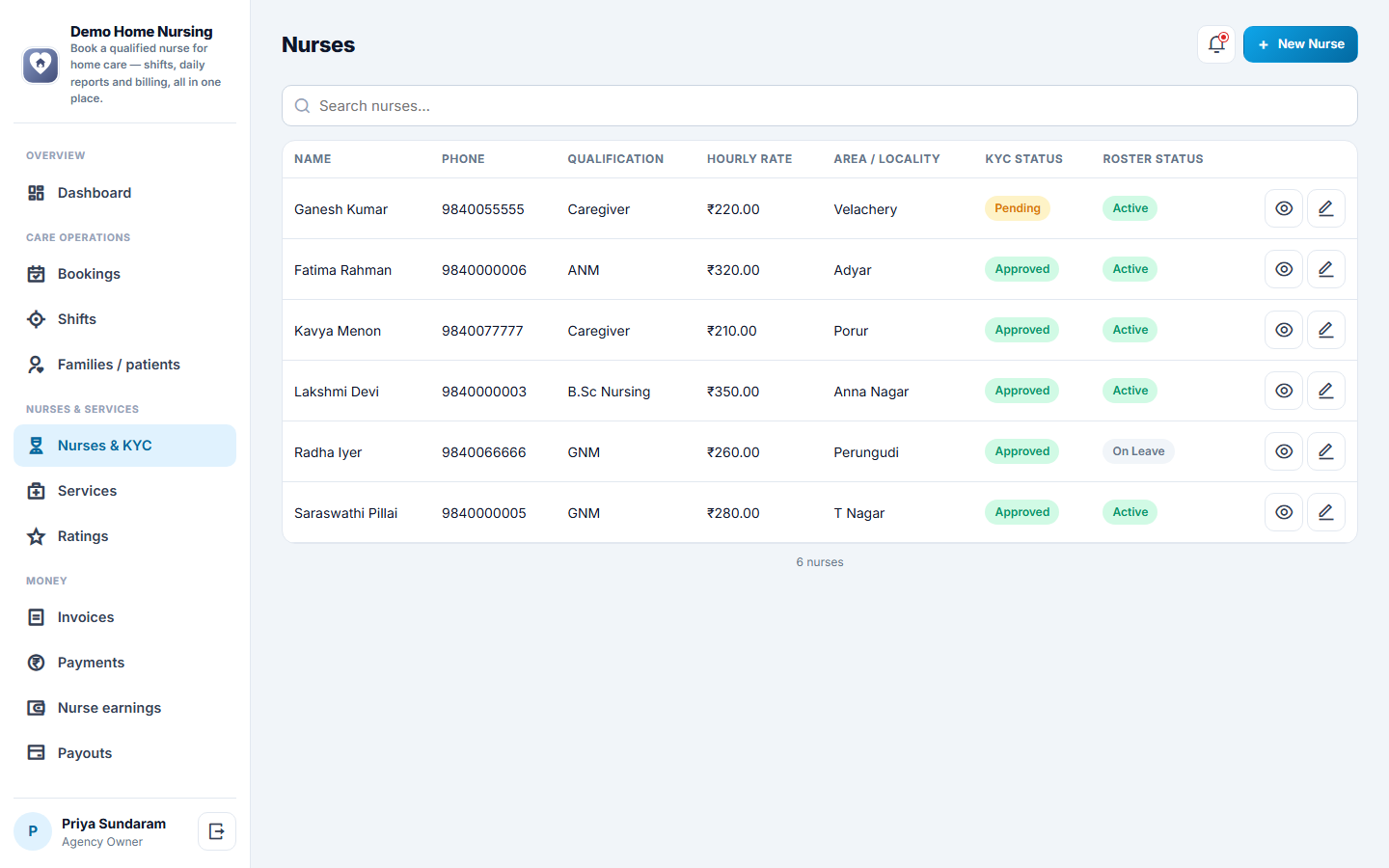Image resolution: width=1389 pixels, height=868 pixels.
Task: Go to Payouts in the sidebar
Action: coord(124,753)
